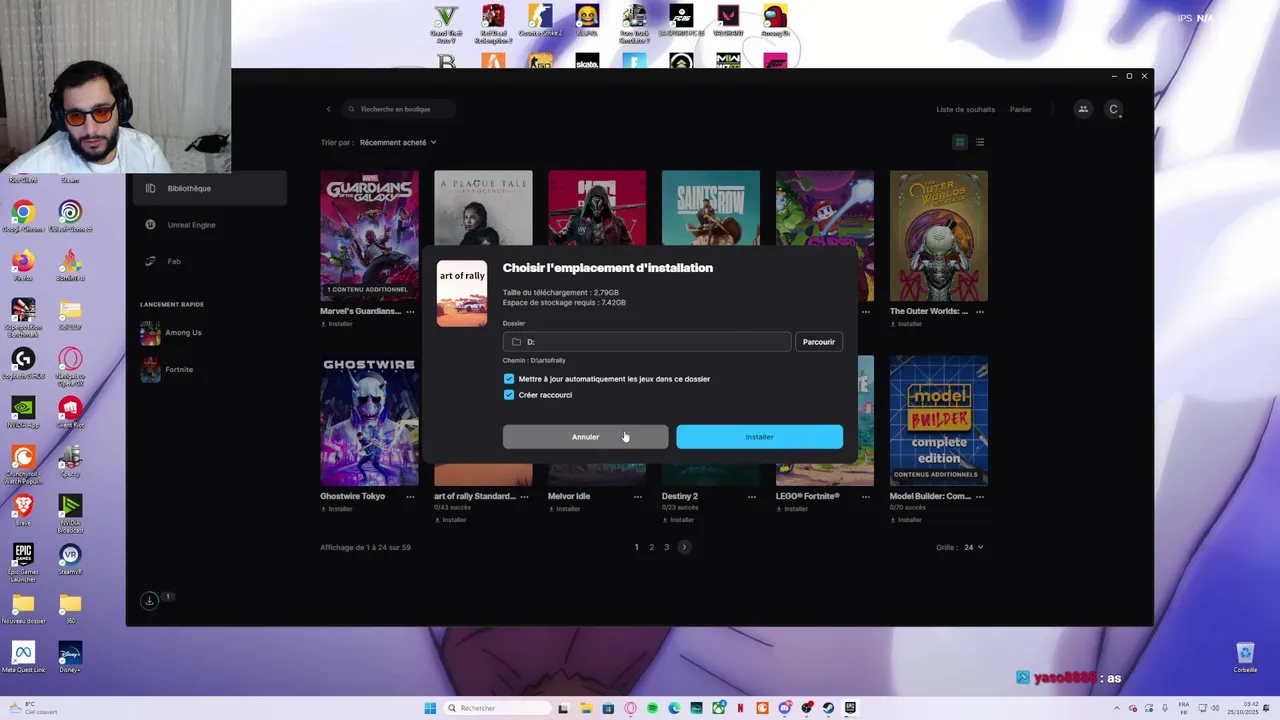The height and width of the screenshot is (720, 1280).
Task: Open Ubisoft Connect desktop shortcut
Action: coord(70,217)
